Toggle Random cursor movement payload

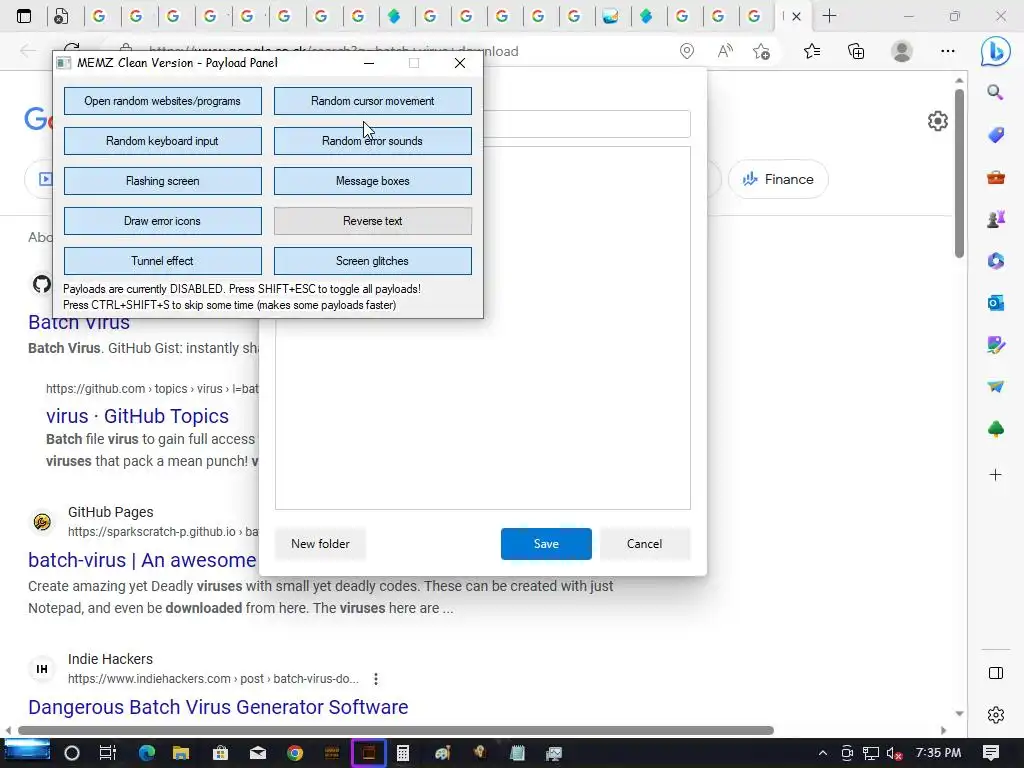(372, 101)
